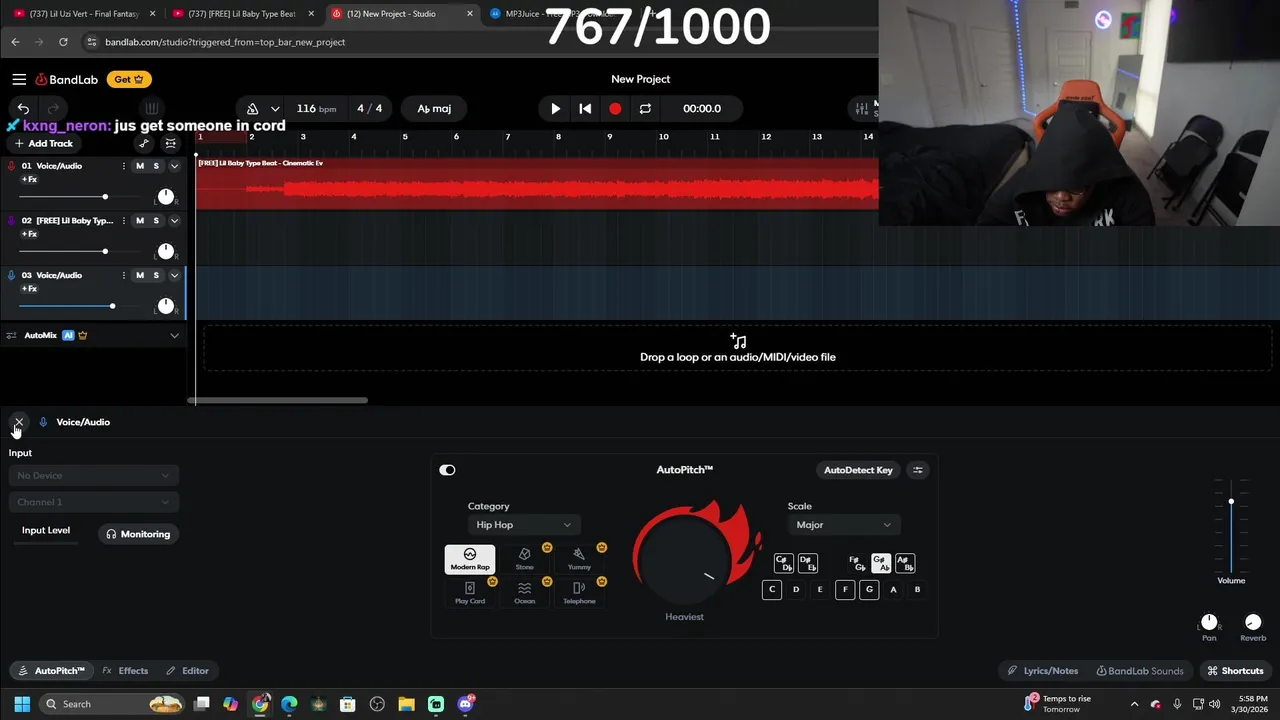Skip back to the start of the project
The width and height of the screenshot is (1280, 720).
[585, 108]
